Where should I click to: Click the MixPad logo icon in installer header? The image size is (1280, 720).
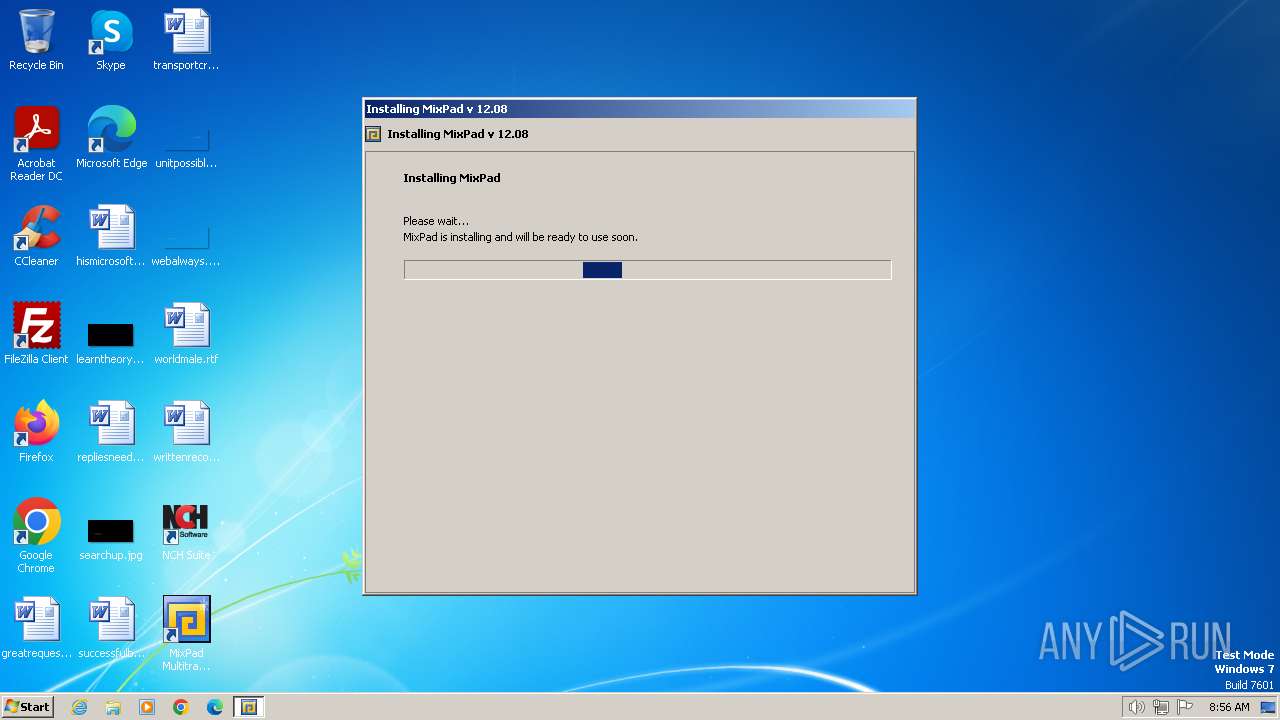pos(373,134)
